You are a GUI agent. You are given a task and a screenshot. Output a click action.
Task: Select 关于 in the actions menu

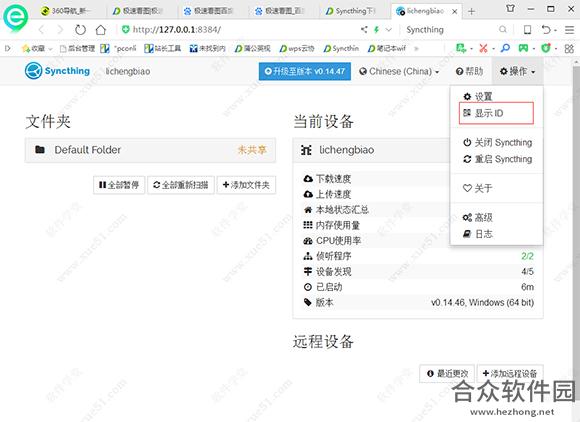(496, 188)
